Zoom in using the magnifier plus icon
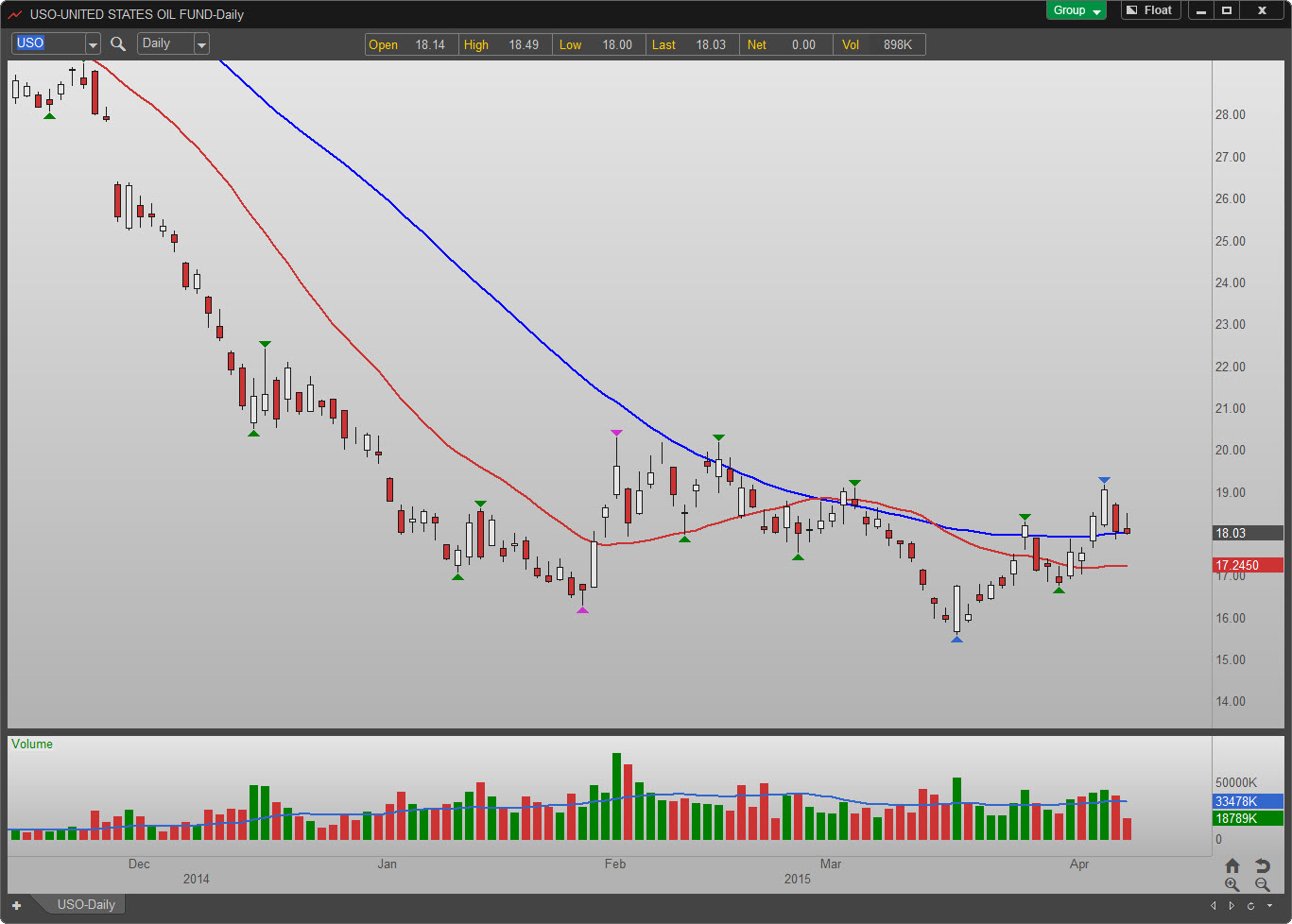Image resolution: width=1292 pixels, height=924 pixels. pyautogui.click(x=1232, y=885)
